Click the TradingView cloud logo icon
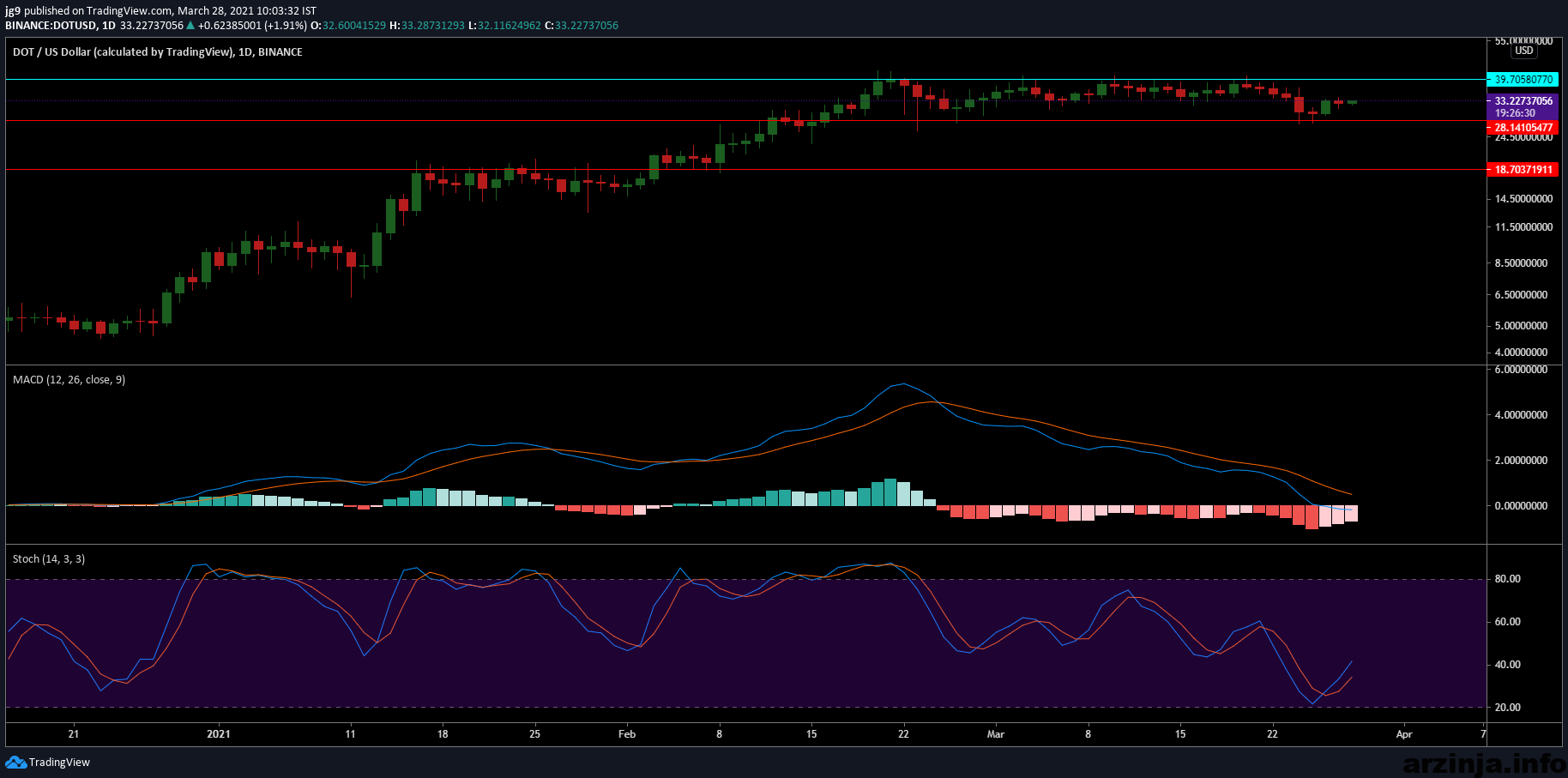The image size is (1568, 778). (15, 762)
